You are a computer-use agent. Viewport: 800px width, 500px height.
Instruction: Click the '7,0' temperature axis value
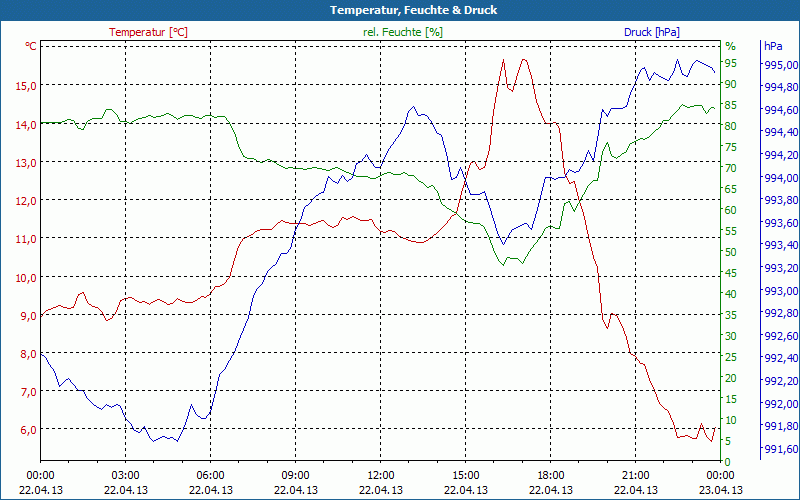(x=29, y=391)
